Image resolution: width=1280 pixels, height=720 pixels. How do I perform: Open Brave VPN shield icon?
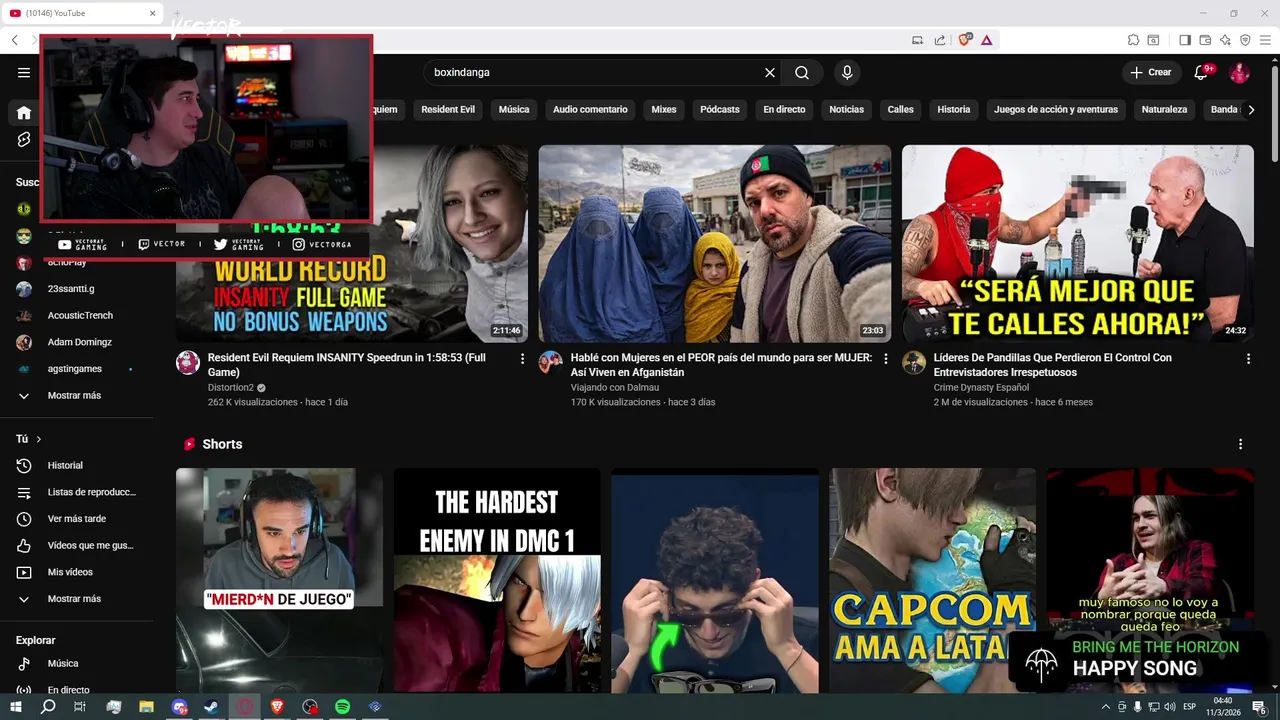[1245, 40]
